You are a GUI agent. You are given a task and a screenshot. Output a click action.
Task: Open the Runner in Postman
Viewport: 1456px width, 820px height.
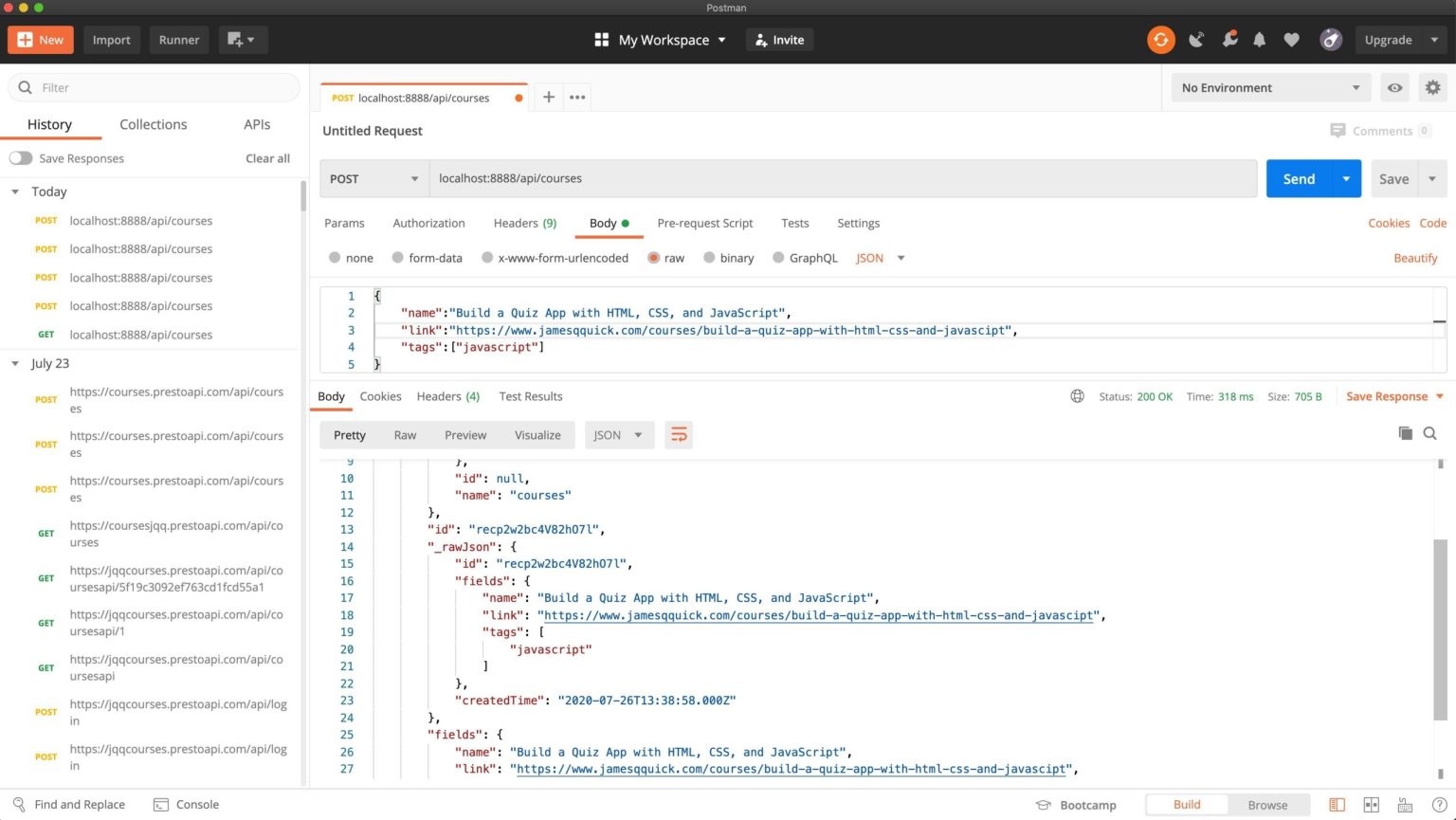click(x=178, y=40)
